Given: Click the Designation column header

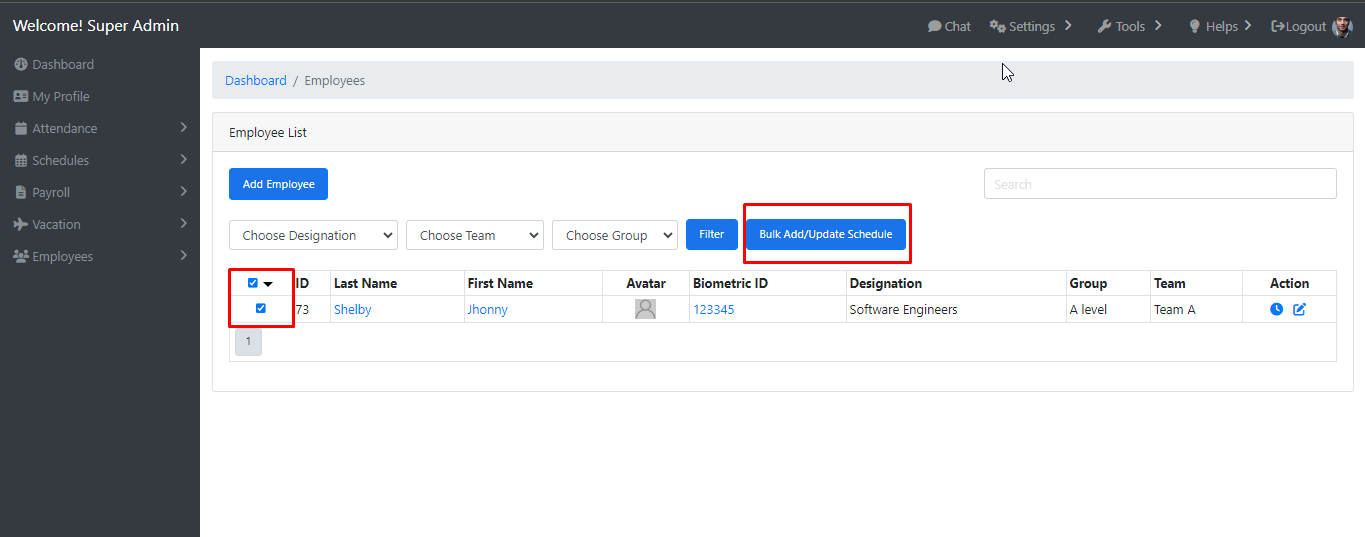Looking at the screenshot, I should click(x=886, y=283).
